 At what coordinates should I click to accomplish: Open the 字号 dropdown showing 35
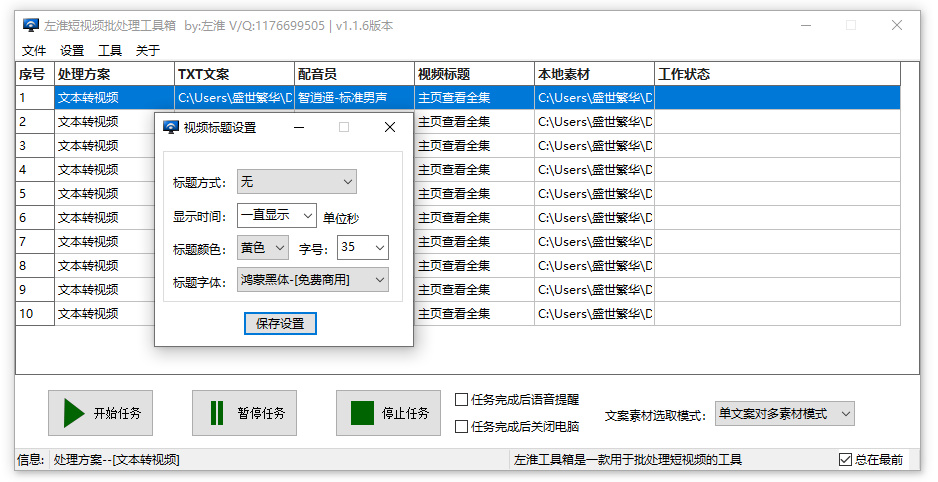coord(363,248)
